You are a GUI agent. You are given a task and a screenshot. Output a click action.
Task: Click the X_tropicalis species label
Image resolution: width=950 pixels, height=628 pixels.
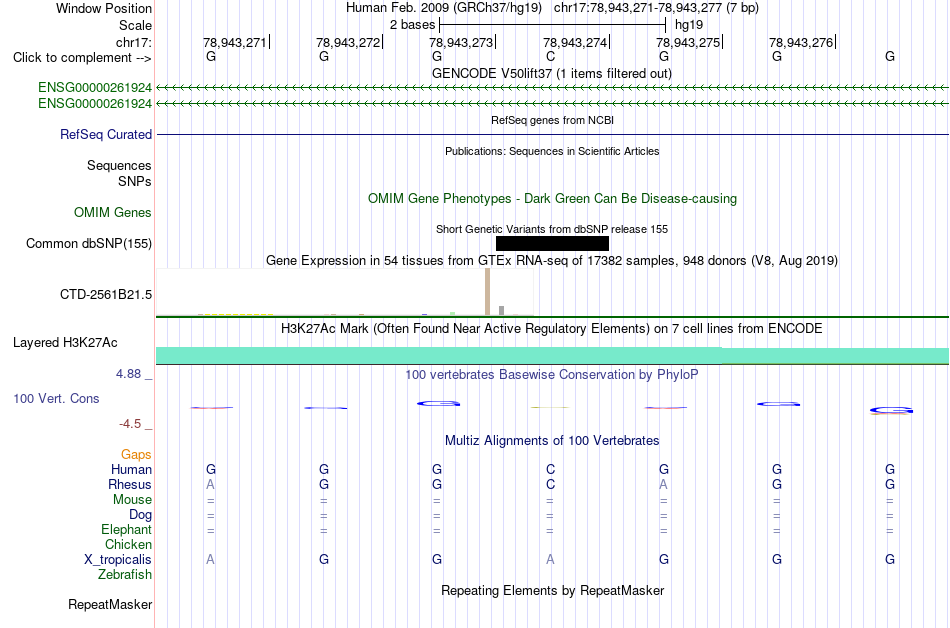coord(118,560)
